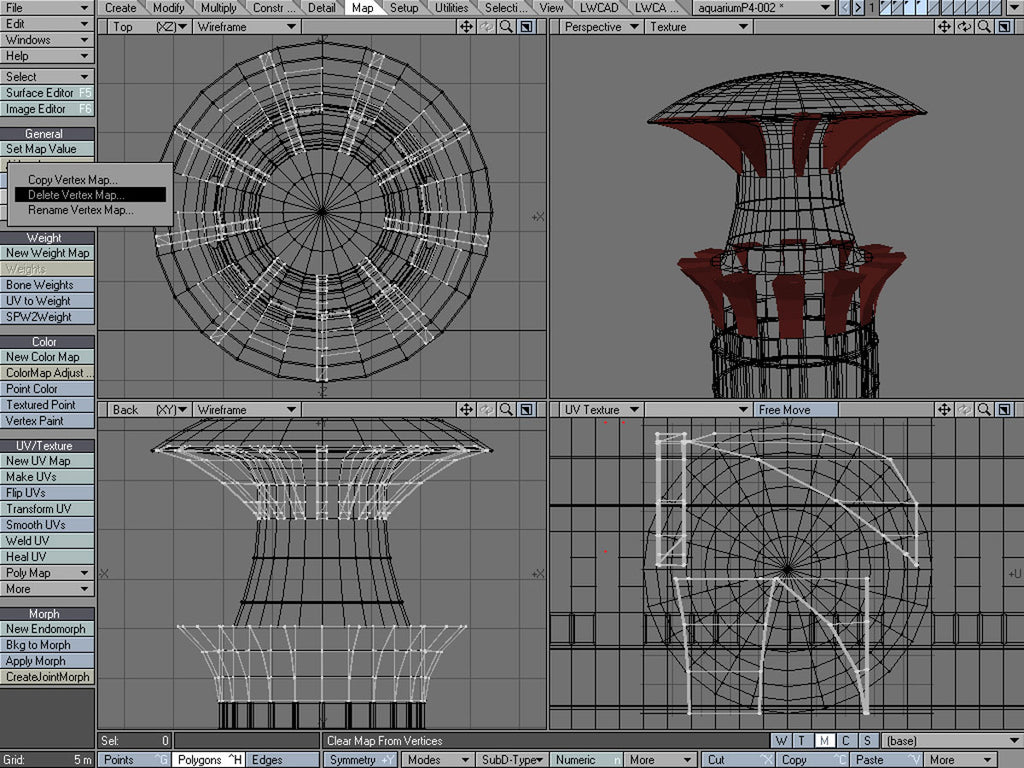Go to the previous layer bank arrow

pos(845,8)
